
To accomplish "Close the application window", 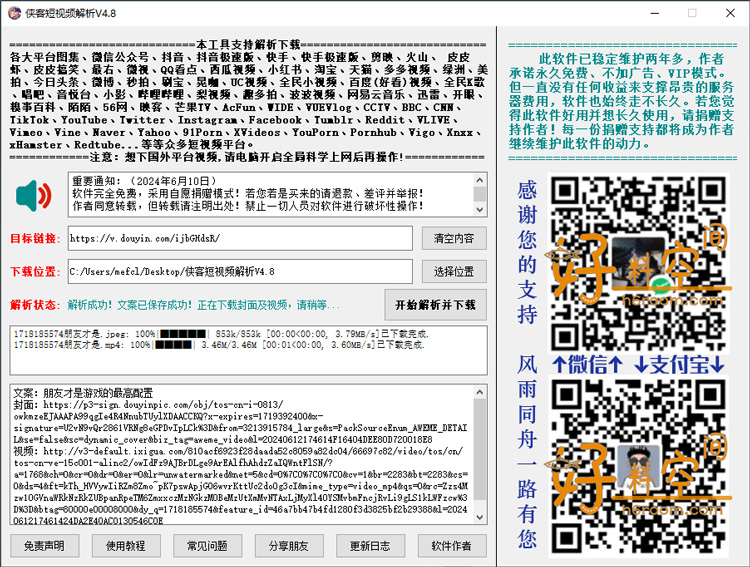I will click(x=730, y=13).
